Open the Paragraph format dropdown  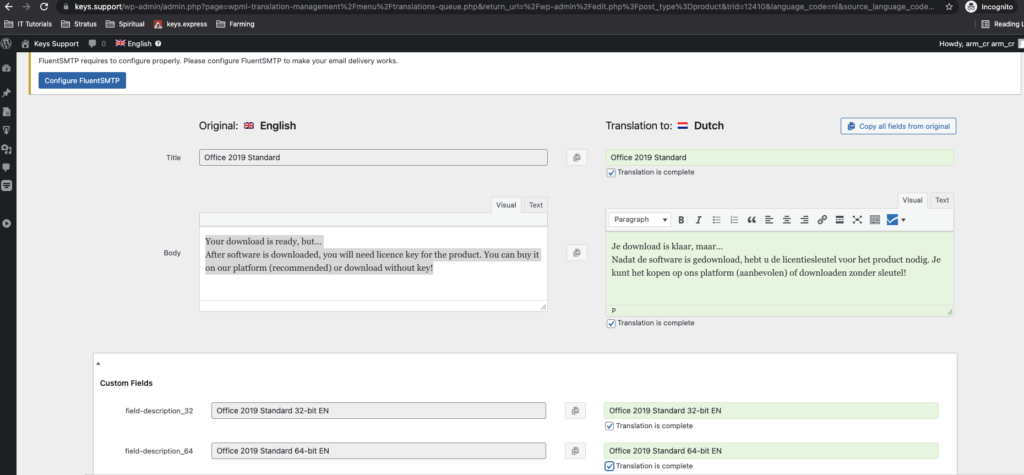click(x=639, y=219)
